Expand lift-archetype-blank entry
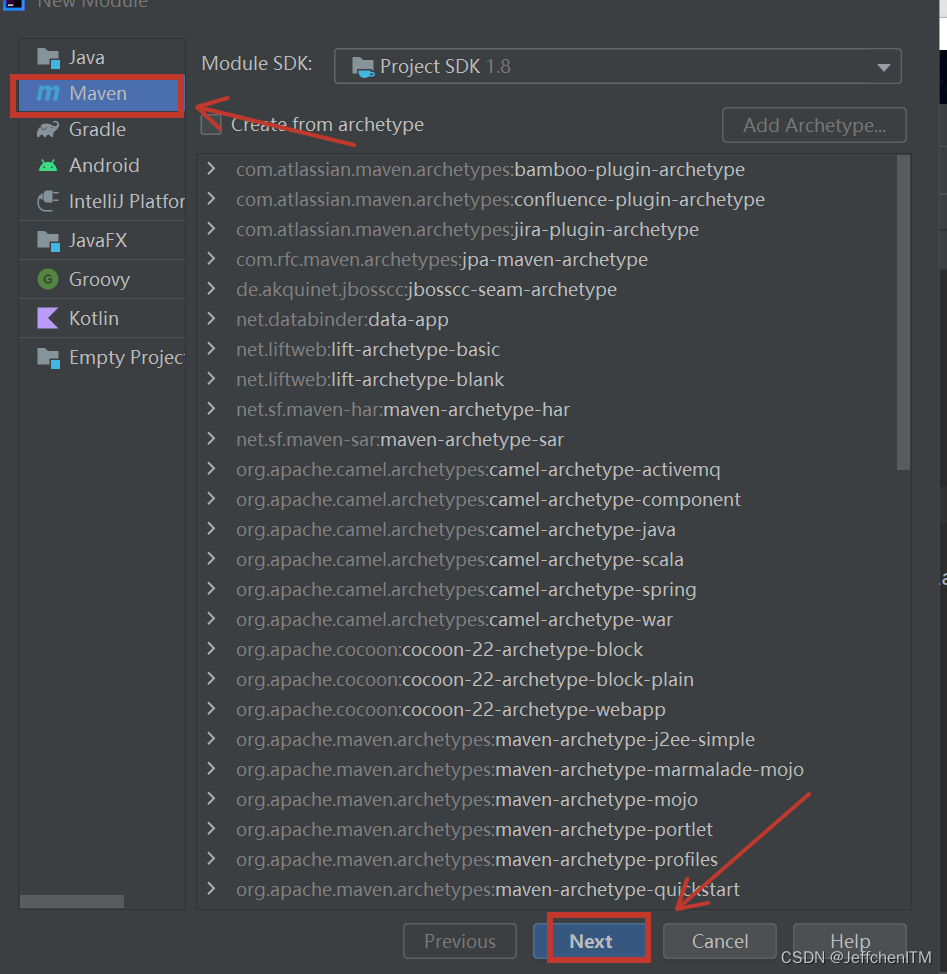Image resolution: width=947 pixels, height=974 pixels. (x=211, y=379)
